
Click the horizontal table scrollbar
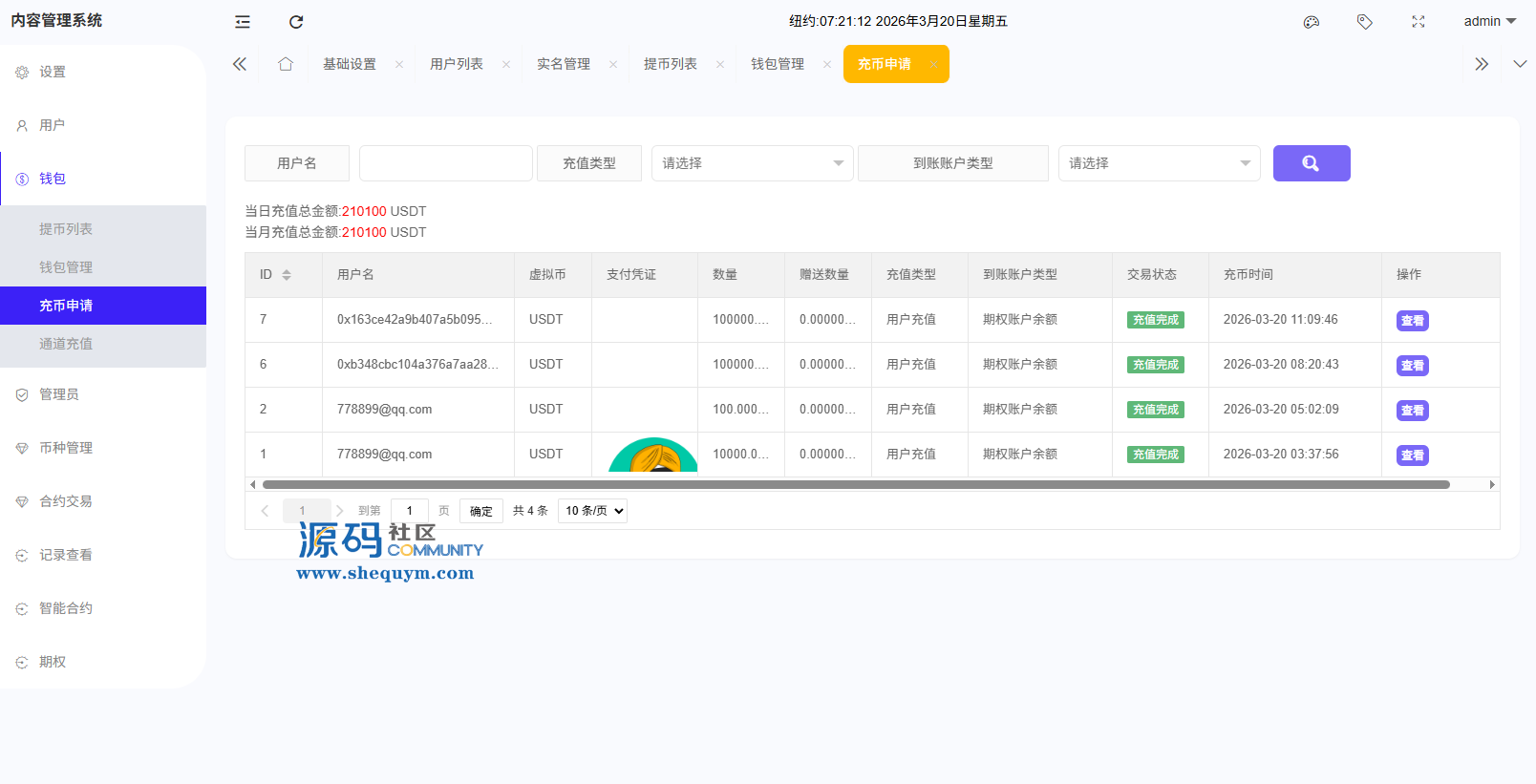click(855, 484)
